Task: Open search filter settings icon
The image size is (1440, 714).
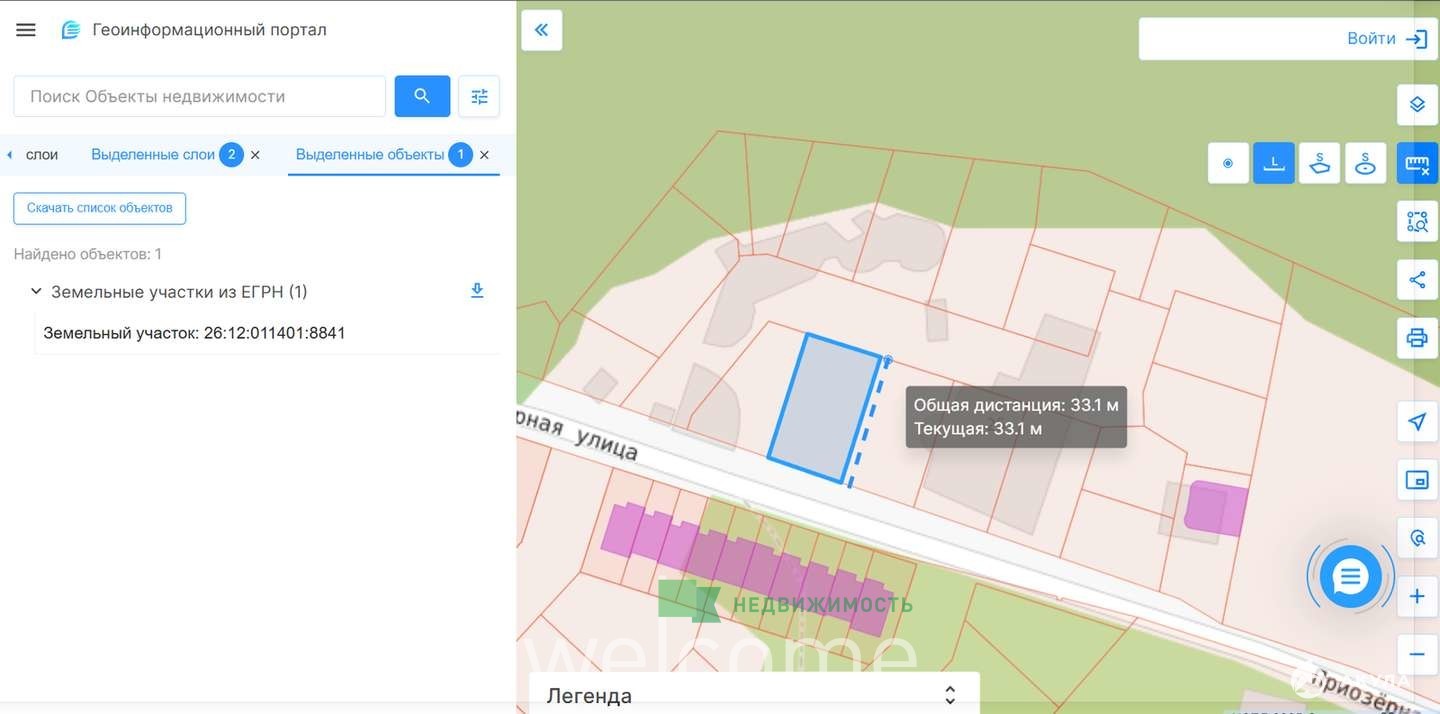Action: coord(479,96)
